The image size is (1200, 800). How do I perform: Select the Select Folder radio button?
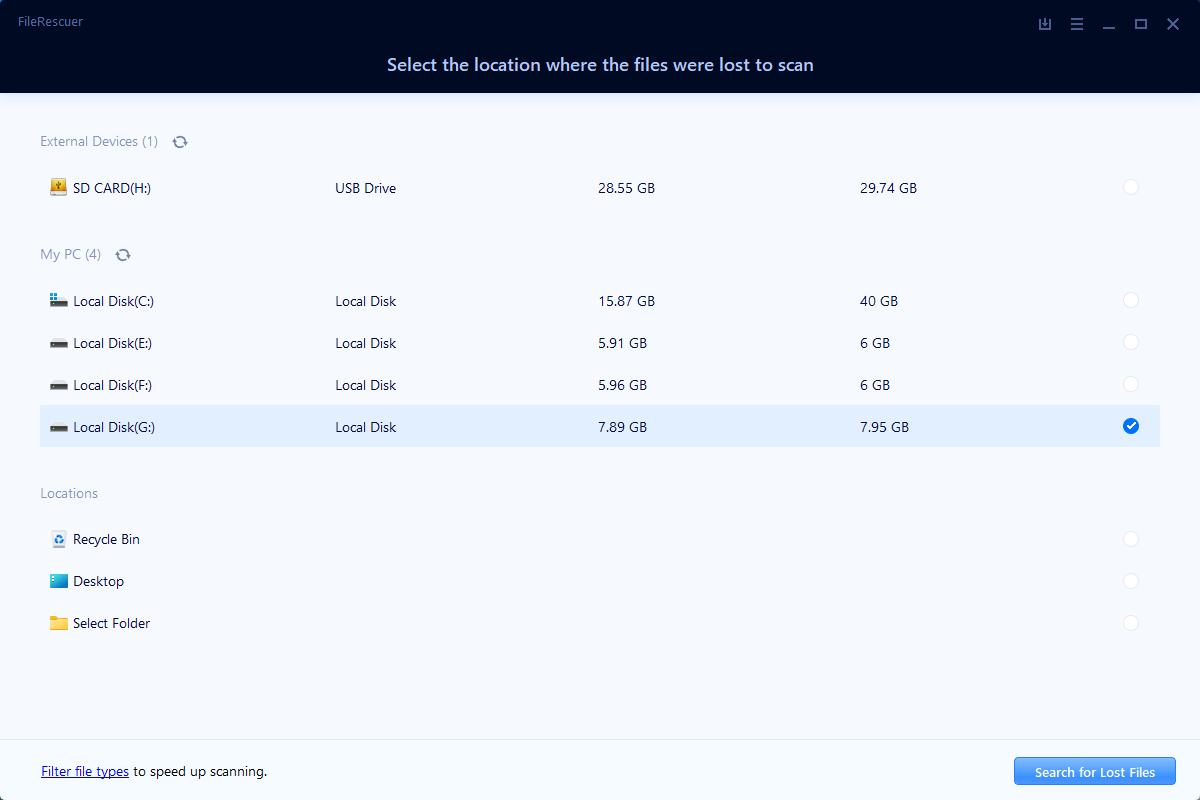tap(1131, 623)
